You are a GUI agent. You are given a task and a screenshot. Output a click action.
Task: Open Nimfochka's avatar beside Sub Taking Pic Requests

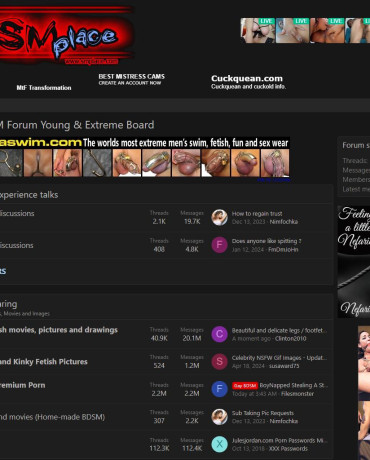tap(219, 417)
